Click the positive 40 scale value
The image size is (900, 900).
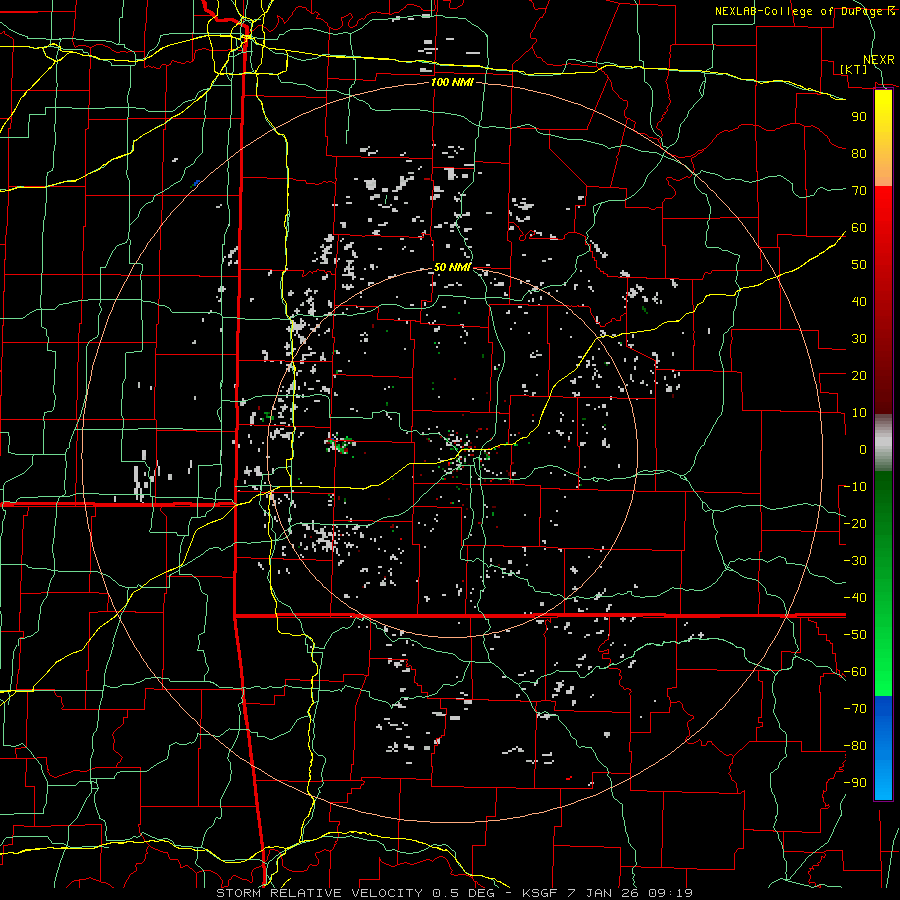859,302
